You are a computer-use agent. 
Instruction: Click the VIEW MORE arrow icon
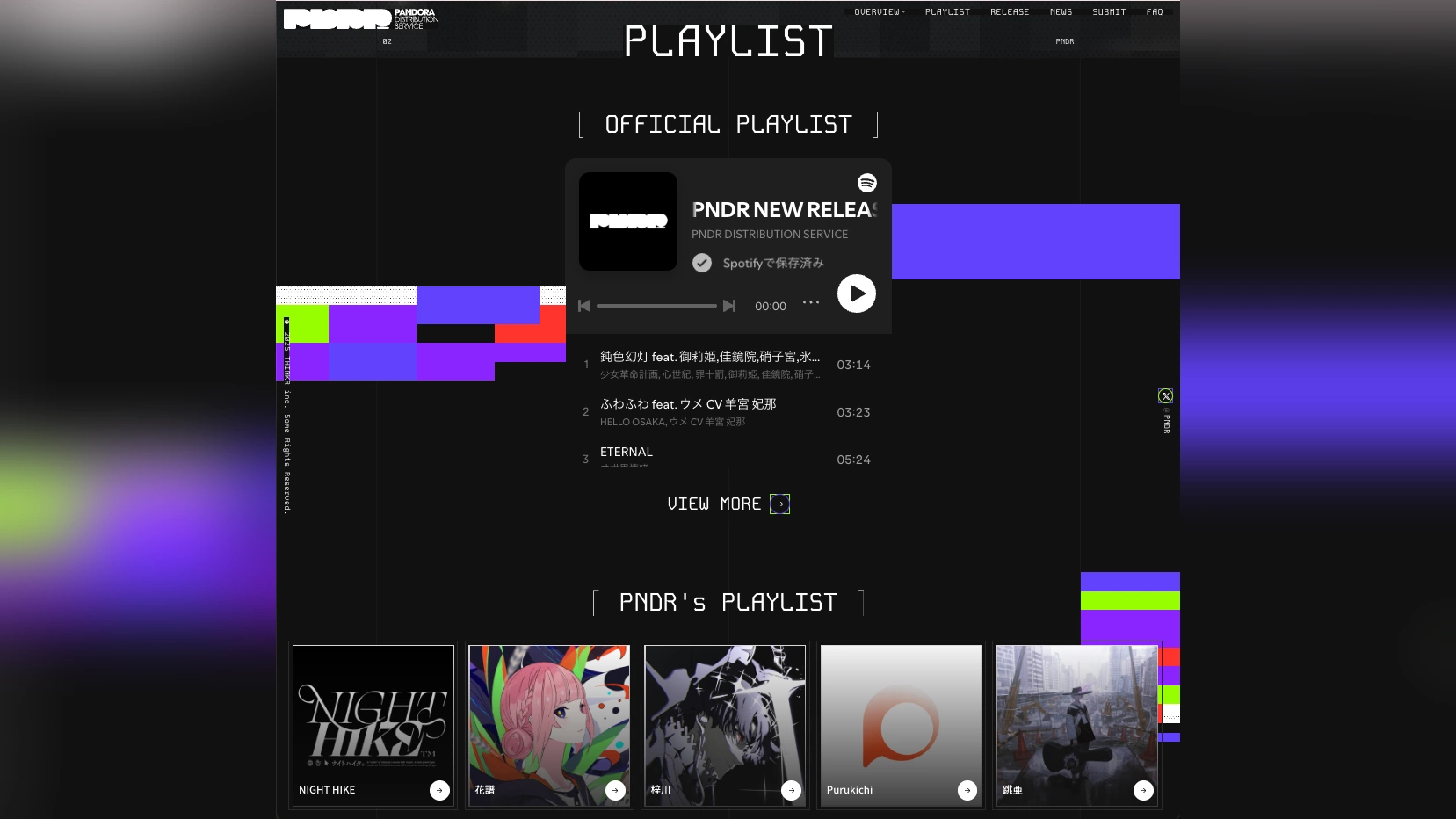tap(779, 504)
